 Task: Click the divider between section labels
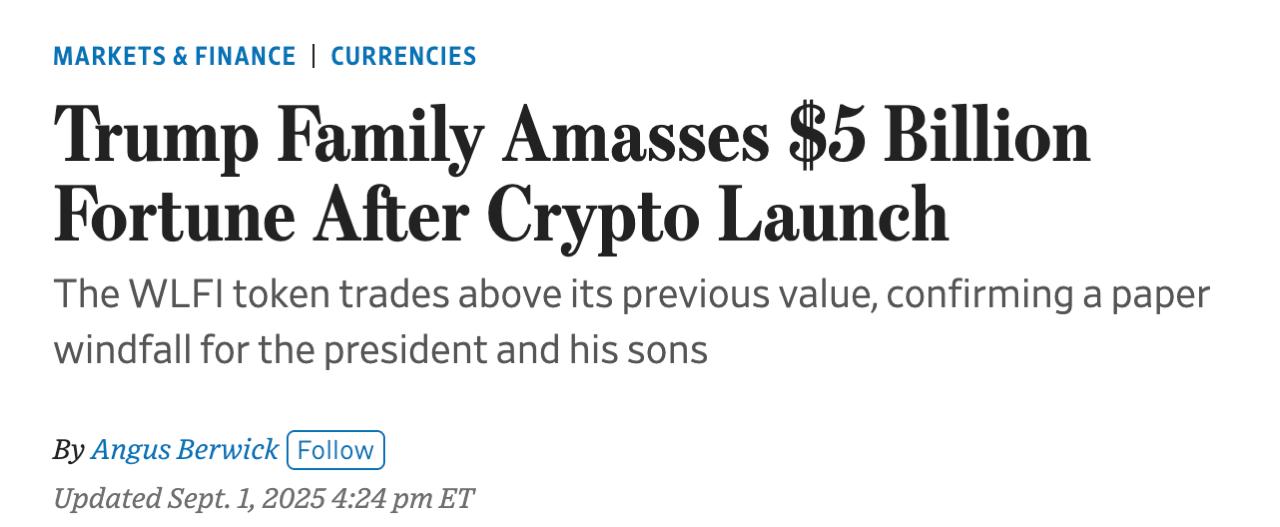pyautogui.click(x=313, y=56)
